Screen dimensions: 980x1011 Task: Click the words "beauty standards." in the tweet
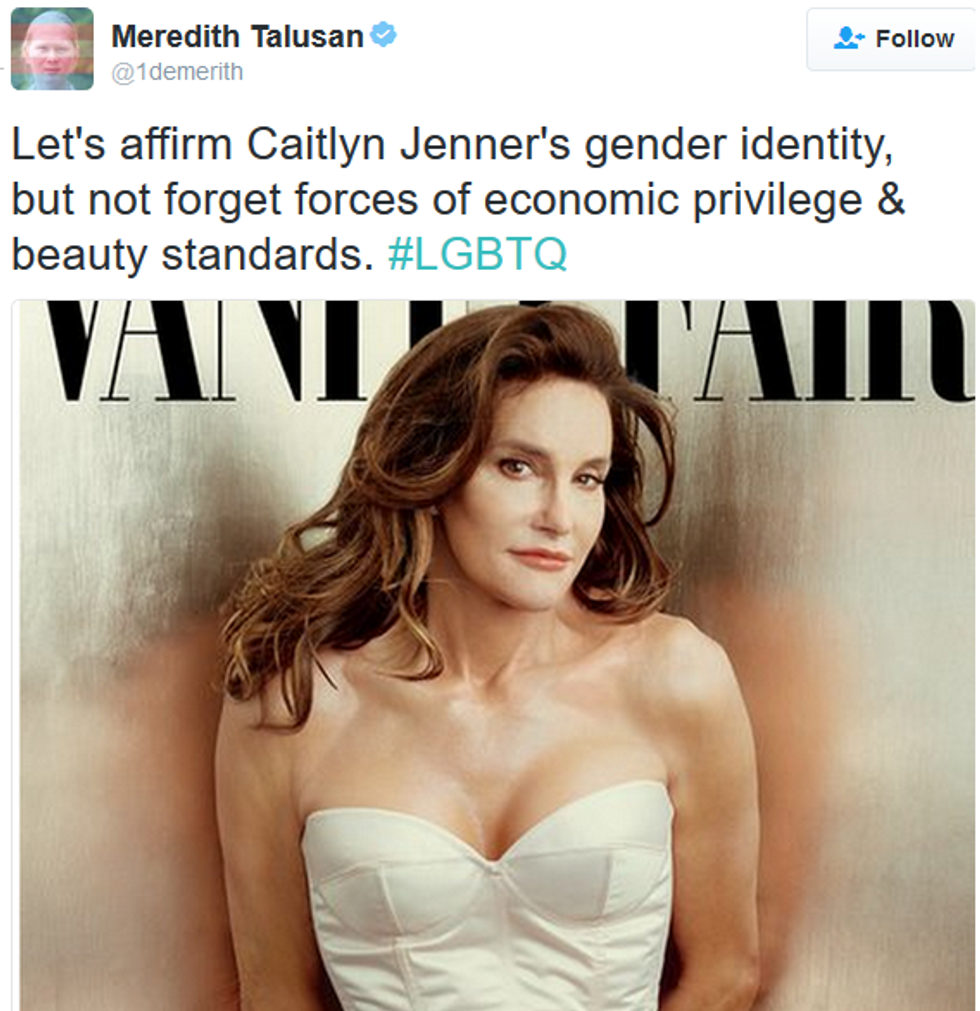[x=193, y=255]
